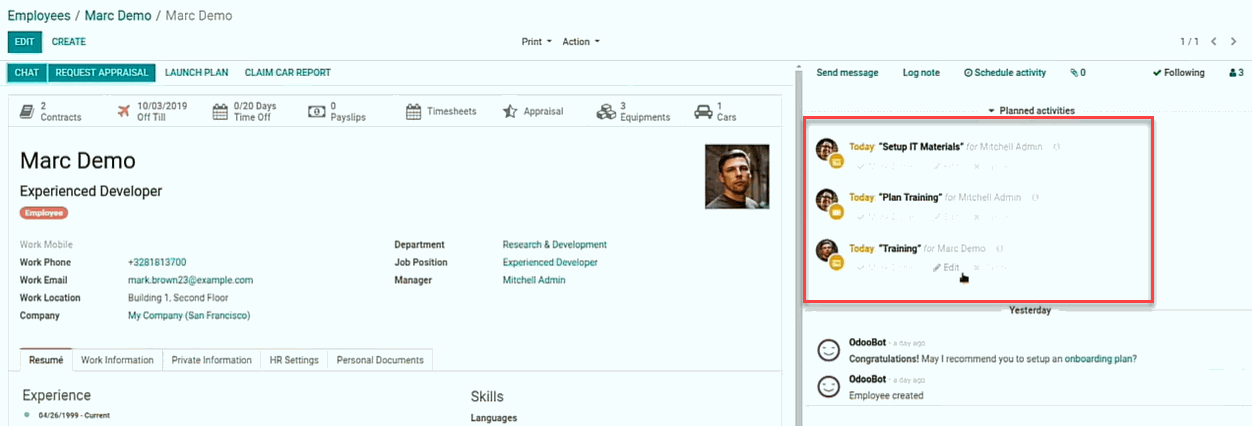
Task: Go to the next record arrow
Action: [x=1233, y=42]
